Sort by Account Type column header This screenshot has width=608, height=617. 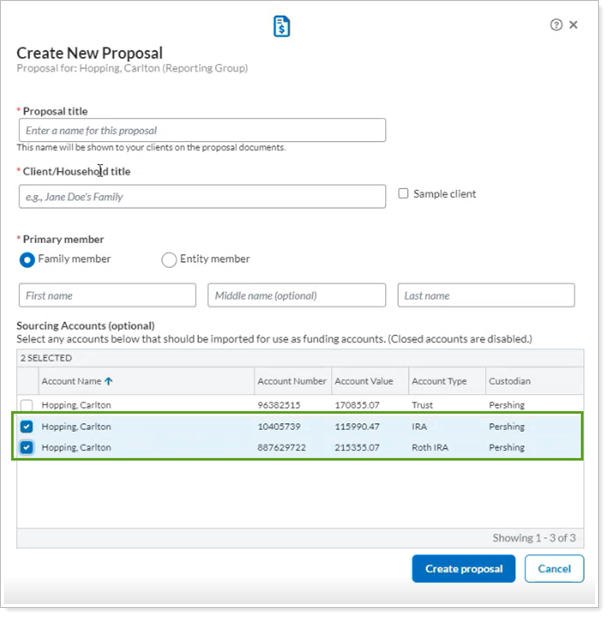pos(440,381)
